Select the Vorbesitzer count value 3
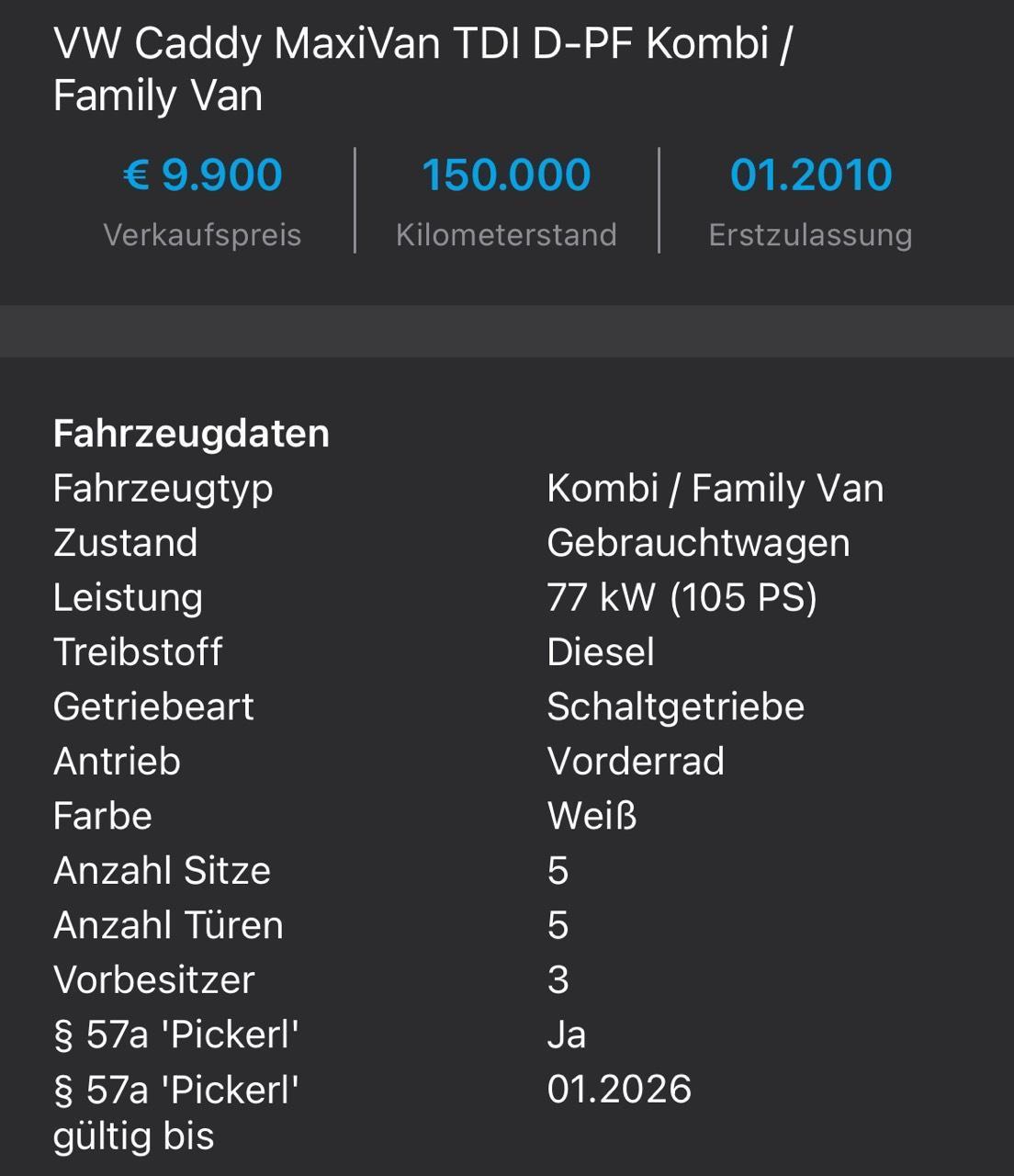This screenshot has width=1014, height=1176. tap(558, 980)
